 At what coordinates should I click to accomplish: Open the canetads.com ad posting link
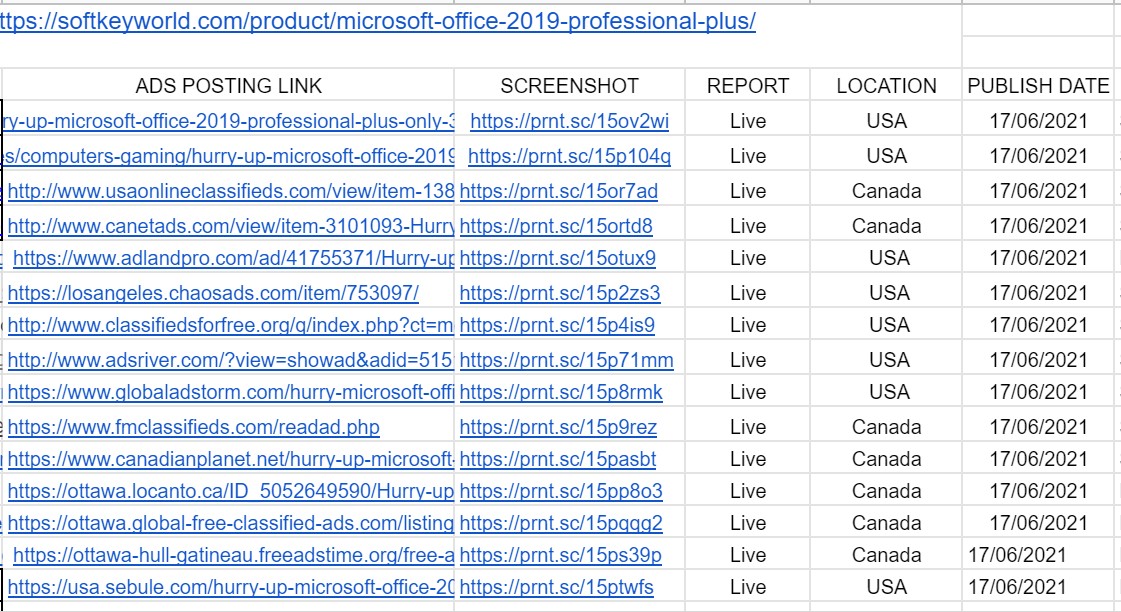click(231, 227)
